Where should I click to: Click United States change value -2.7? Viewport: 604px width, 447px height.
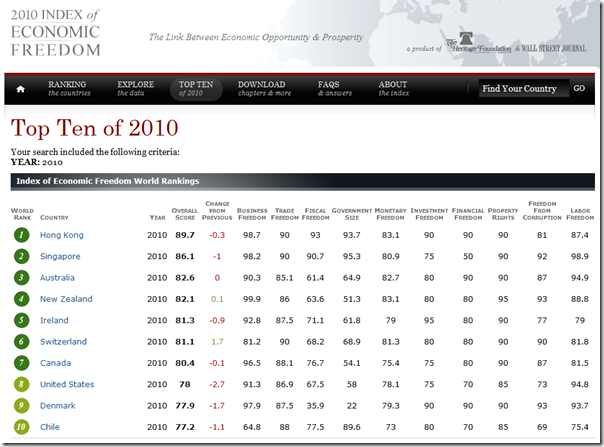217,384
